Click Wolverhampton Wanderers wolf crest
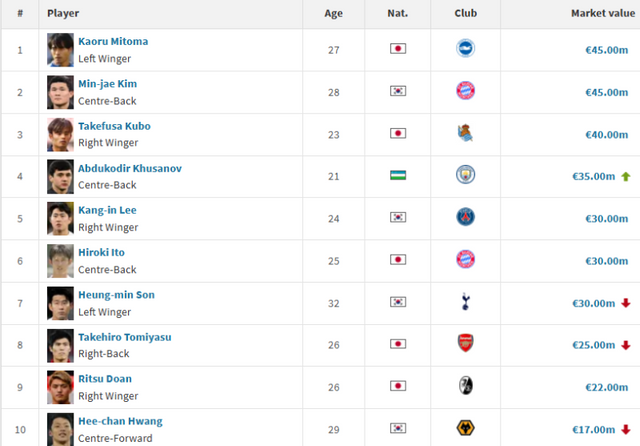Screen dimensions: 640x446 tap(465, 428)
